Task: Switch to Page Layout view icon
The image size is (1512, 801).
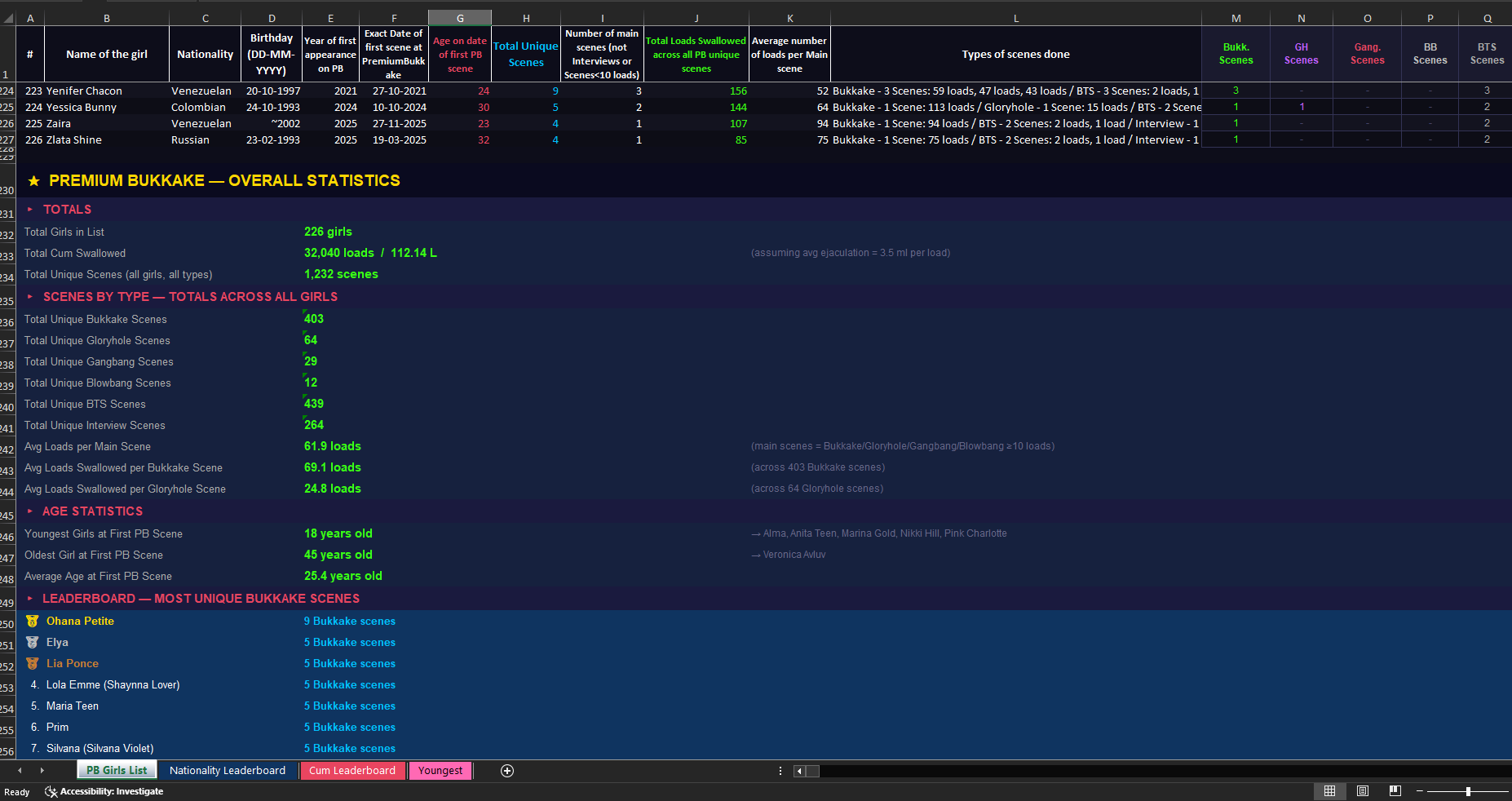Action: point(1362,790)
